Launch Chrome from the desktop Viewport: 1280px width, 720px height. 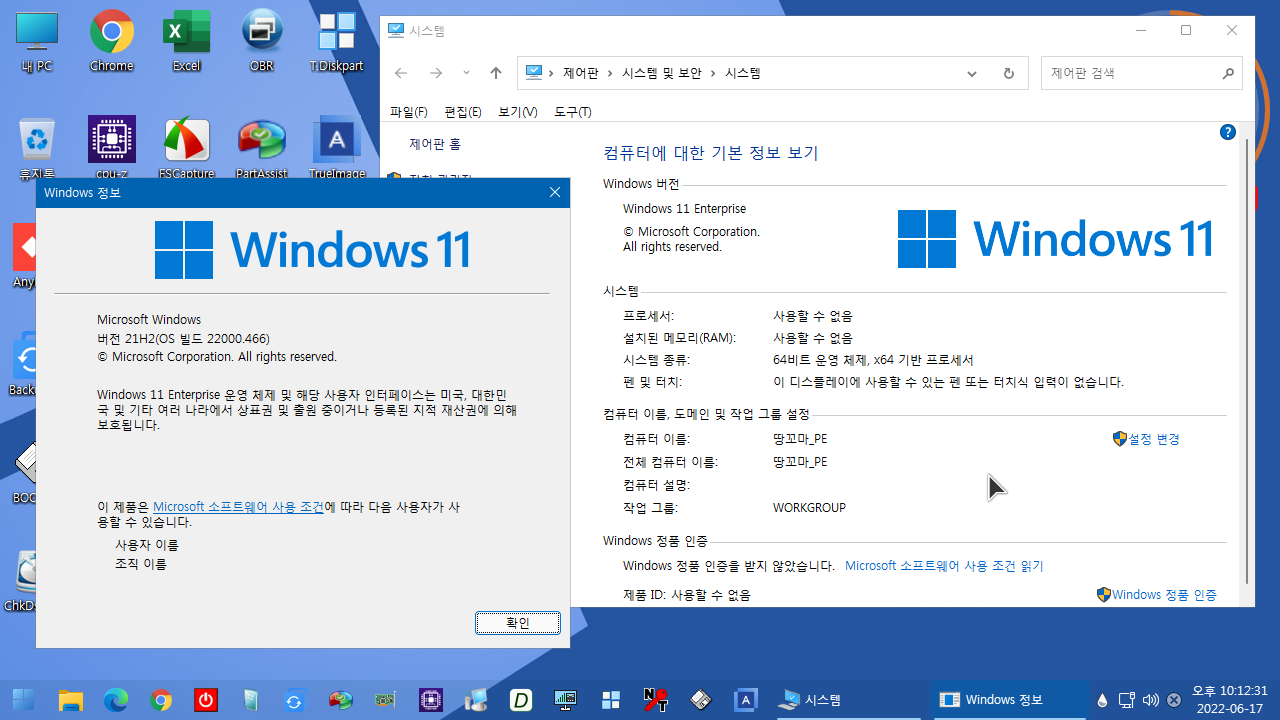point(112,41)
